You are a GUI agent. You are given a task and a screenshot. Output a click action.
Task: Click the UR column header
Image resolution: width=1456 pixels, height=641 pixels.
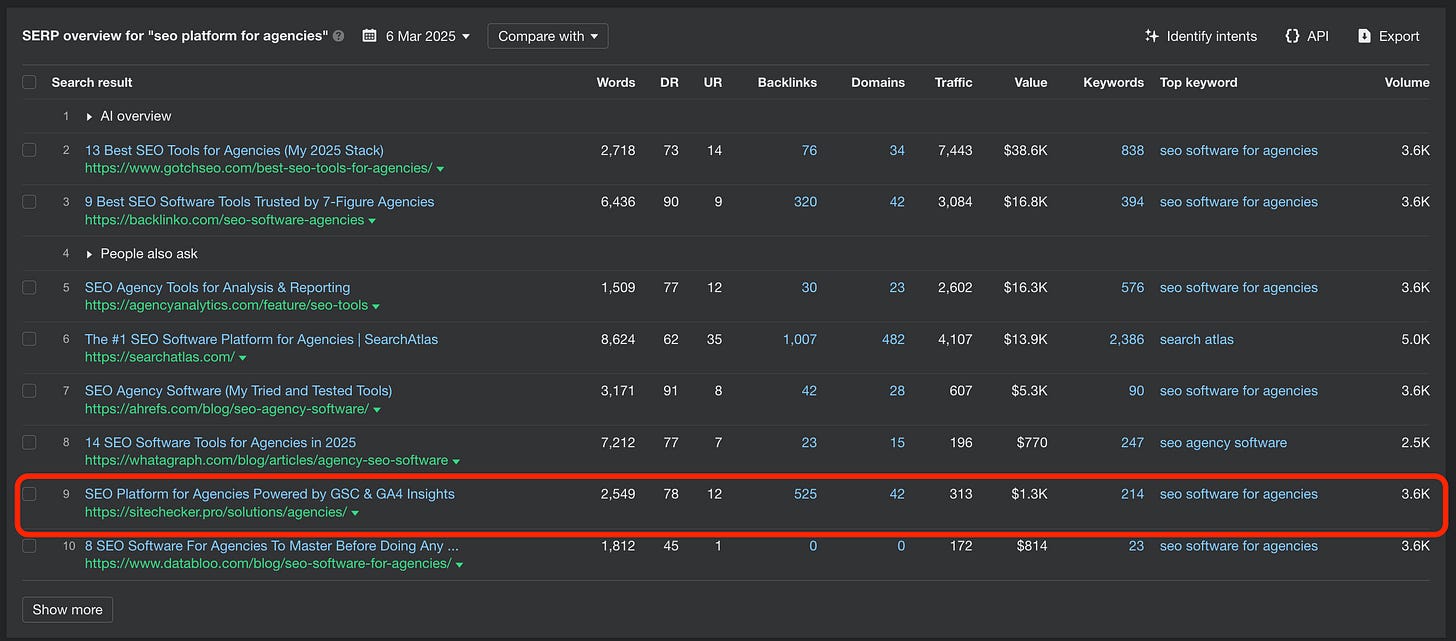713,82
